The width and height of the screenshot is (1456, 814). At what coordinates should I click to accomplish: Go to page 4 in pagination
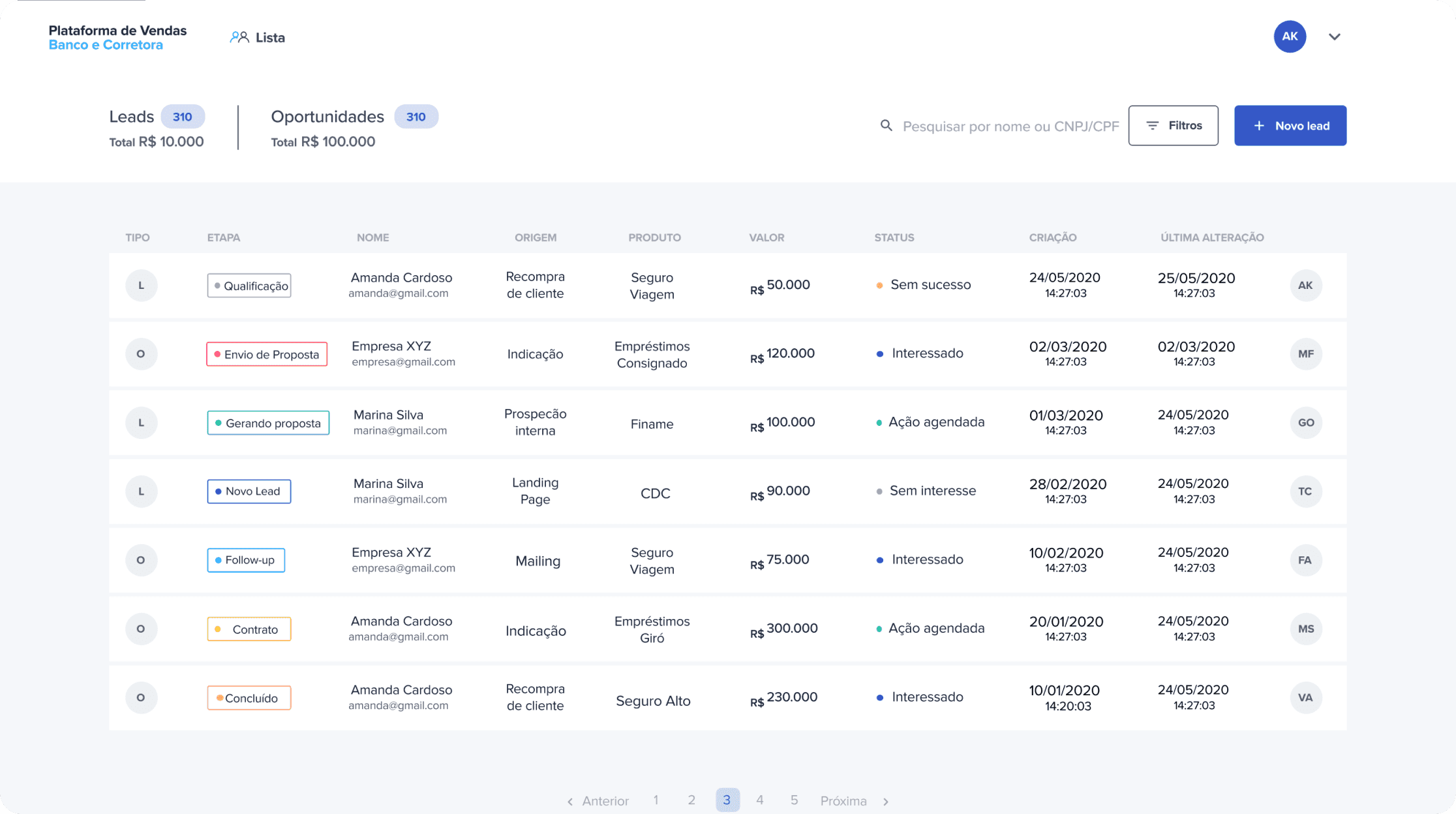tap(759, 800)
